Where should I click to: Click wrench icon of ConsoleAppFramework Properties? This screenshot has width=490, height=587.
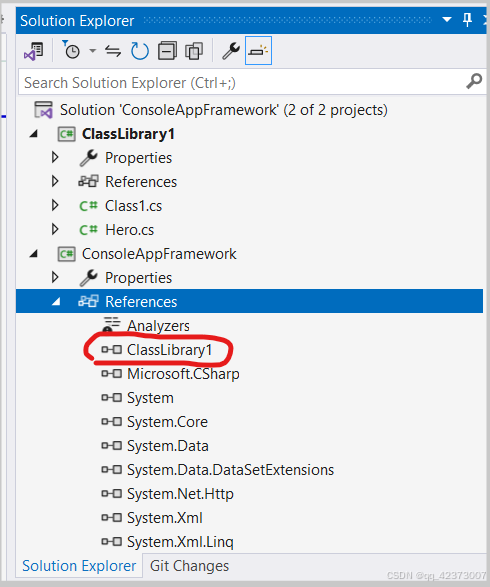[89, 278]
